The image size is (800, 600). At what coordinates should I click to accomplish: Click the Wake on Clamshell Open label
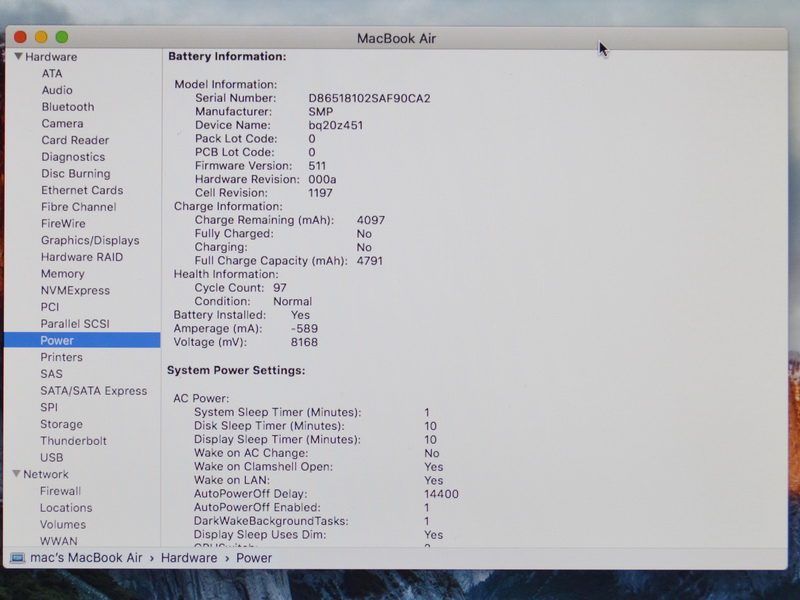coord(263,467)
